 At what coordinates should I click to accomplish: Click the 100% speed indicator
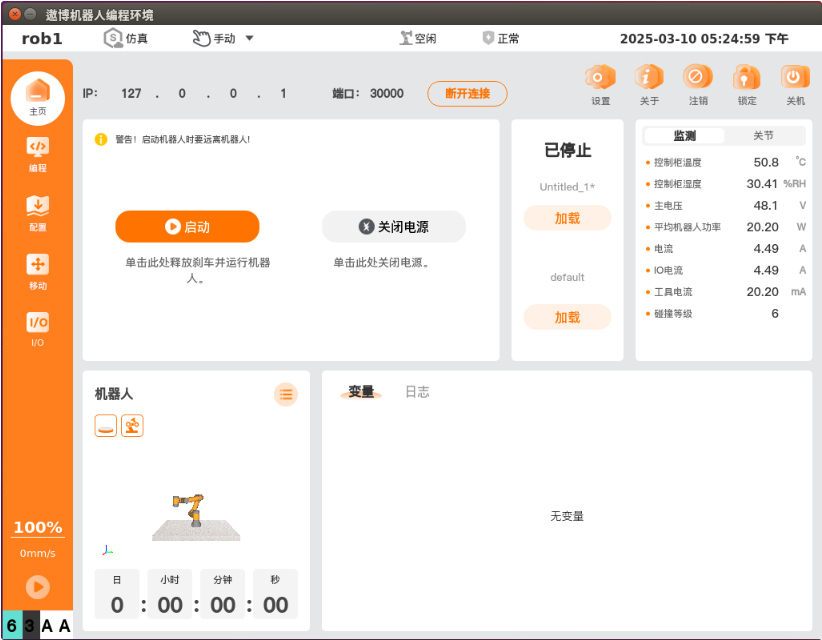coord(37,527)
